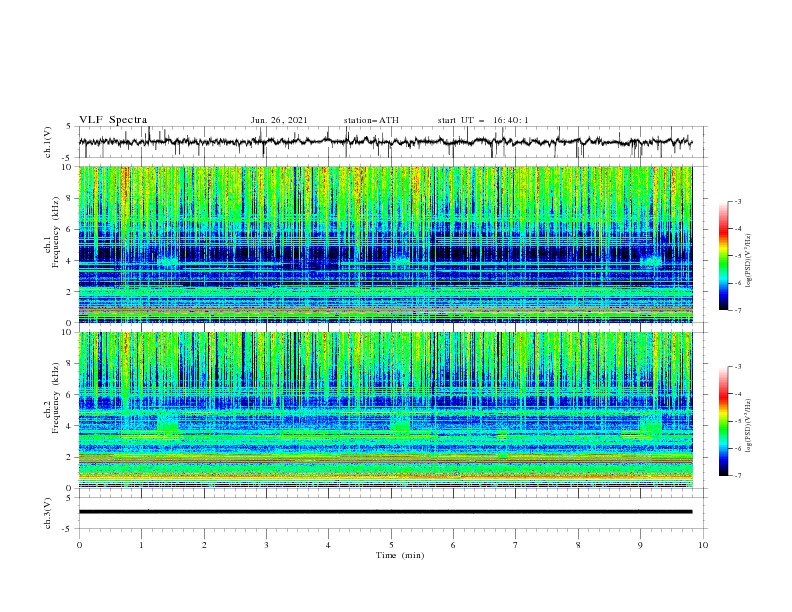Image resolution: width=792 pixels, height=612 pixels.
Task: Click the '-7' value on ch.2 colorbar
Action: (x=736, y=476)
